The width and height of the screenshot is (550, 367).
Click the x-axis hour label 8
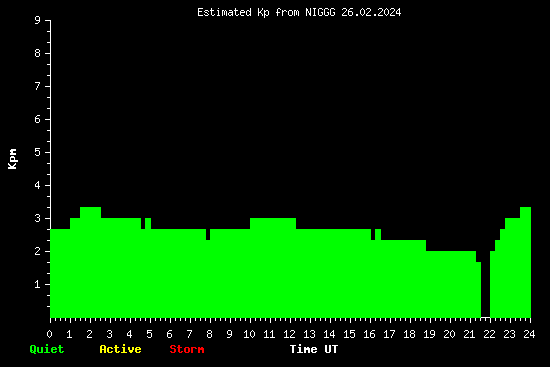209,334
